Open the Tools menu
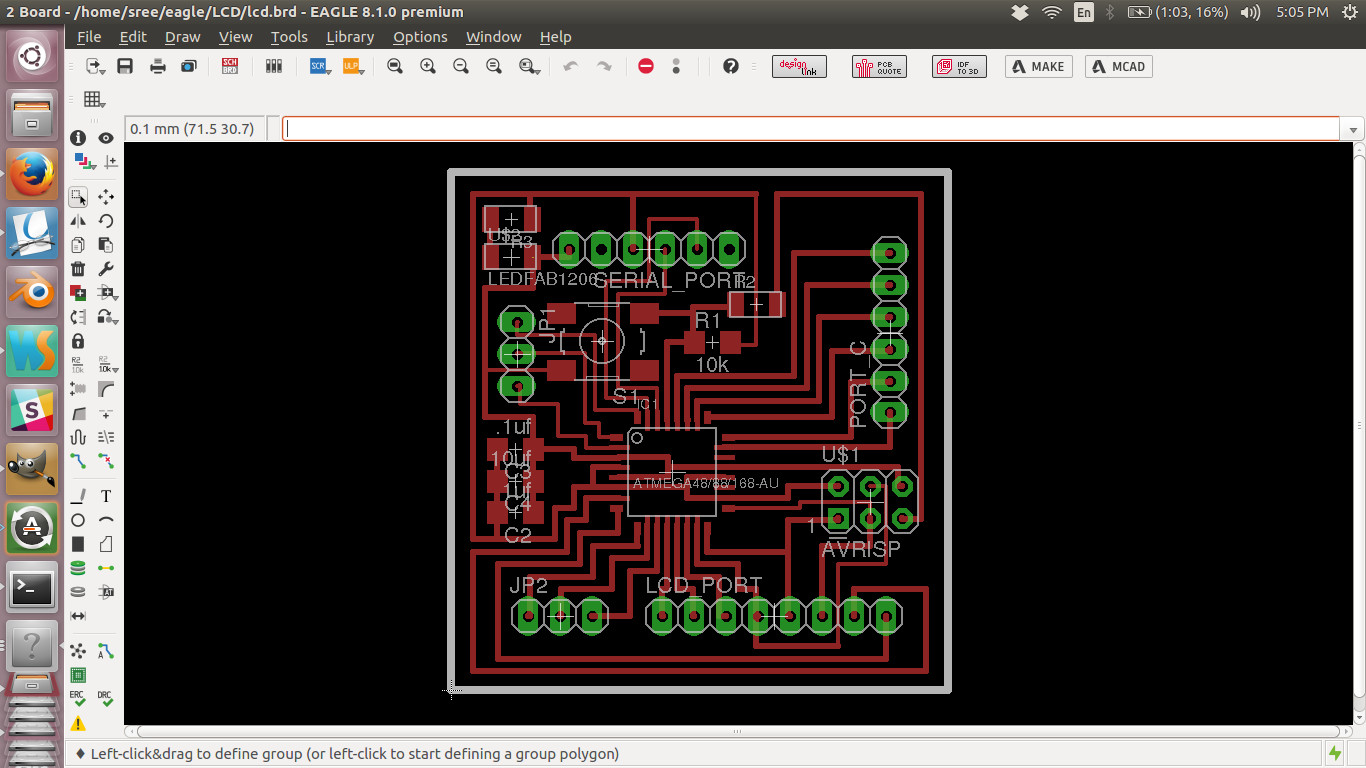 (289, 37)
